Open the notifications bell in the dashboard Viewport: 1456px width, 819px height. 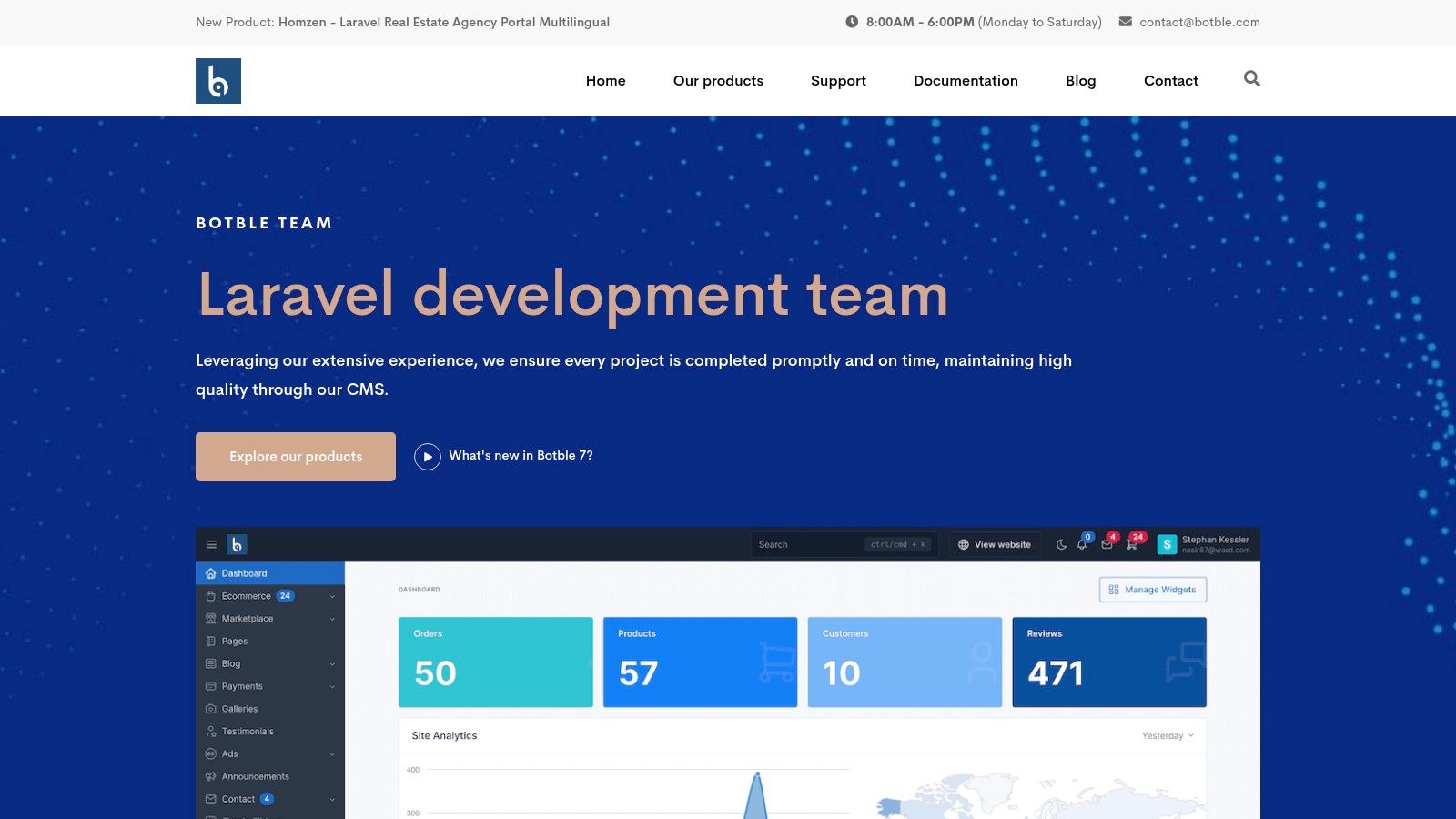point(1082,545)
